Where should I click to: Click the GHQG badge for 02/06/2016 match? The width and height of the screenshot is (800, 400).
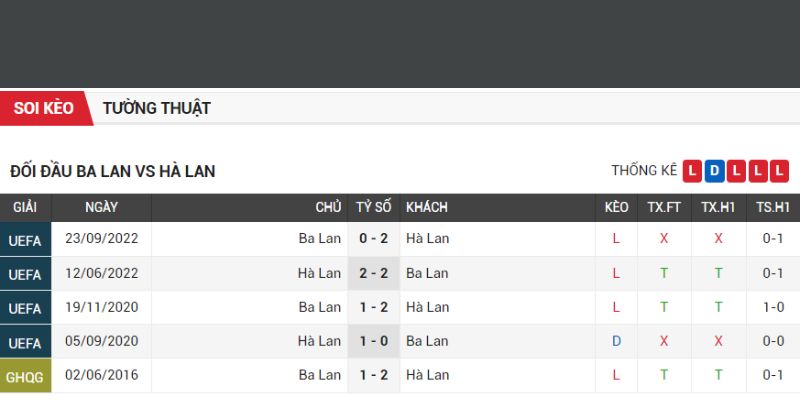tap(25, 376)
